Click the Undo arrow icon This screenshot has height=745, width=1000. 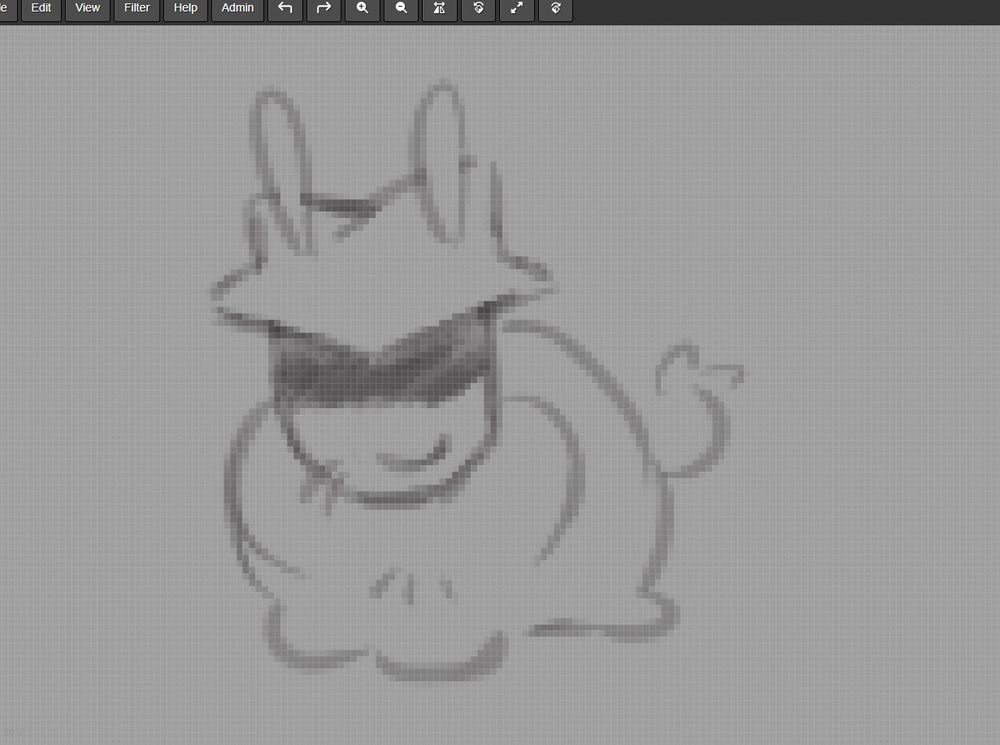(x=285, y=8)
